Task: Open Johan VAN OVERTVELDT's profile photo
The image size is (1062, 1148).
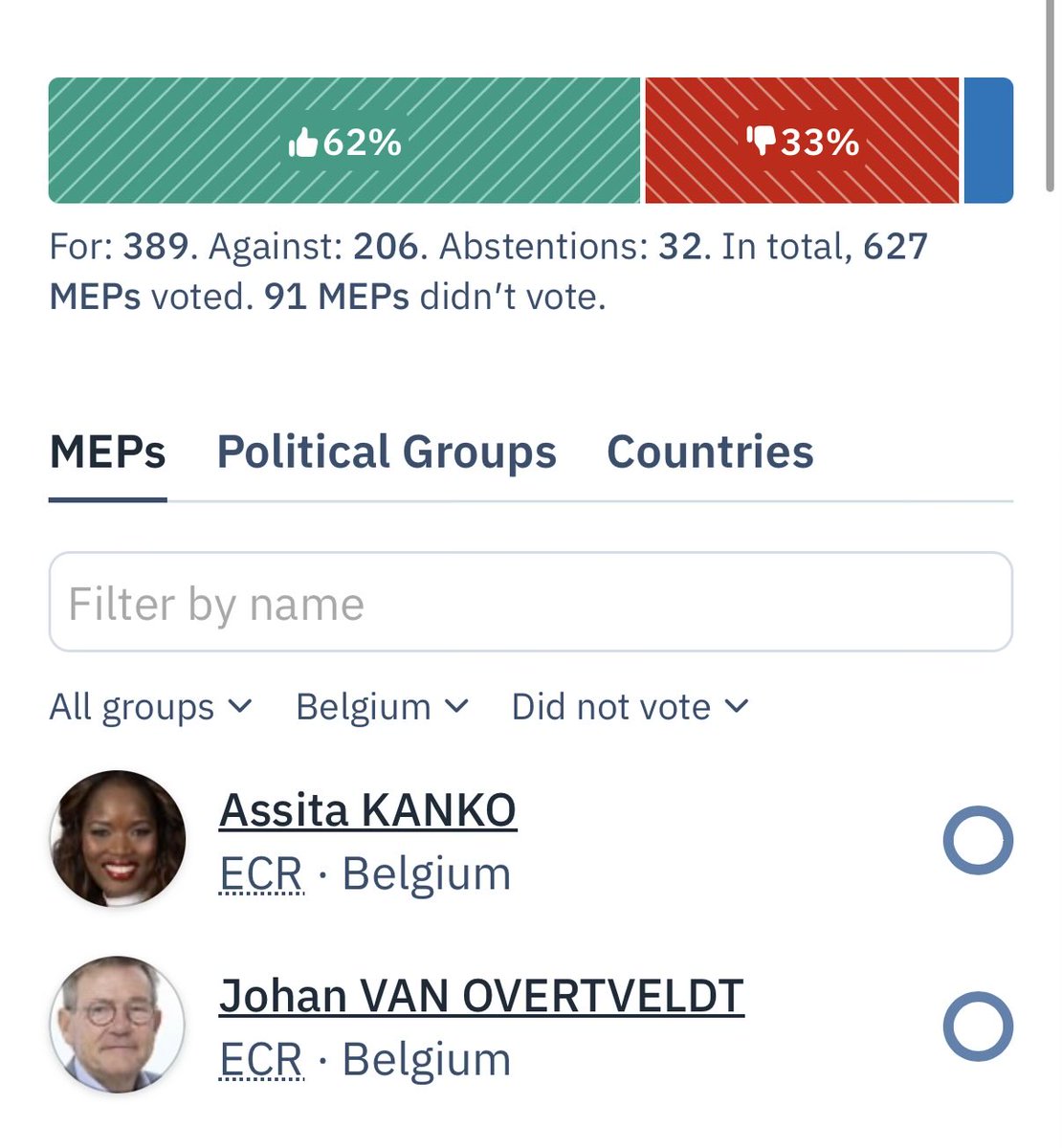Action: (x=118, y=1025)
